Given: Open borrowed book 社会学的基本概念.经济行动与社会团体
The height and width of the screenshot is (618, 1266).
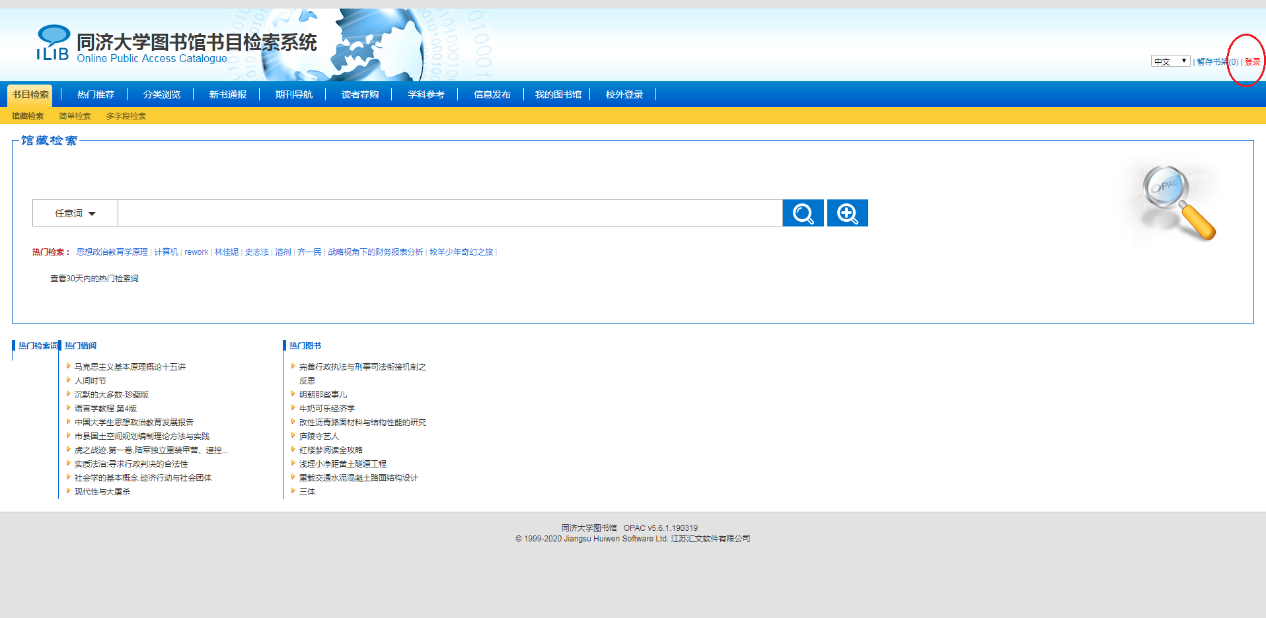Looking at the screenshot, I should (x=143, y=478).
